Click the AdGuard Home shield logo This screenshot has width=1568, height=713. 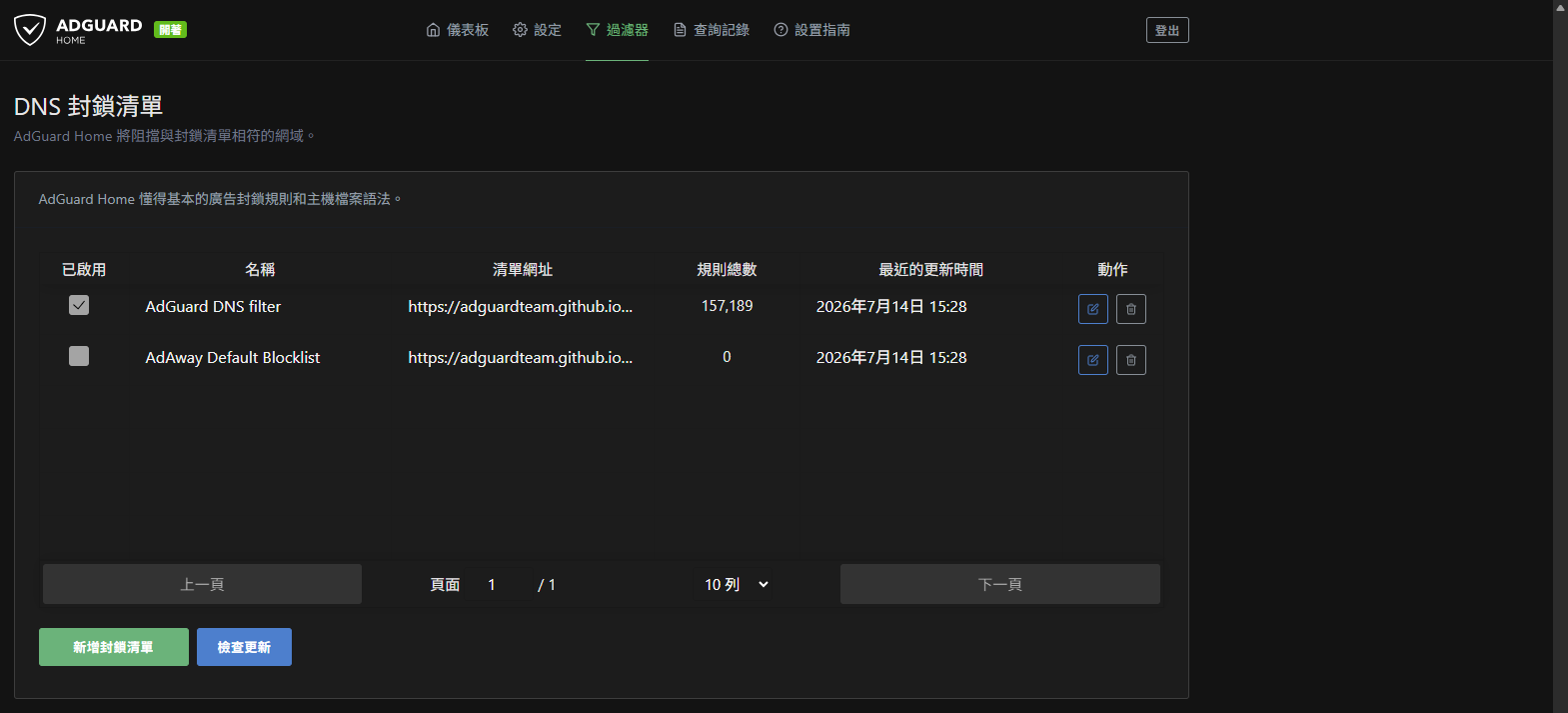[30, 30]
